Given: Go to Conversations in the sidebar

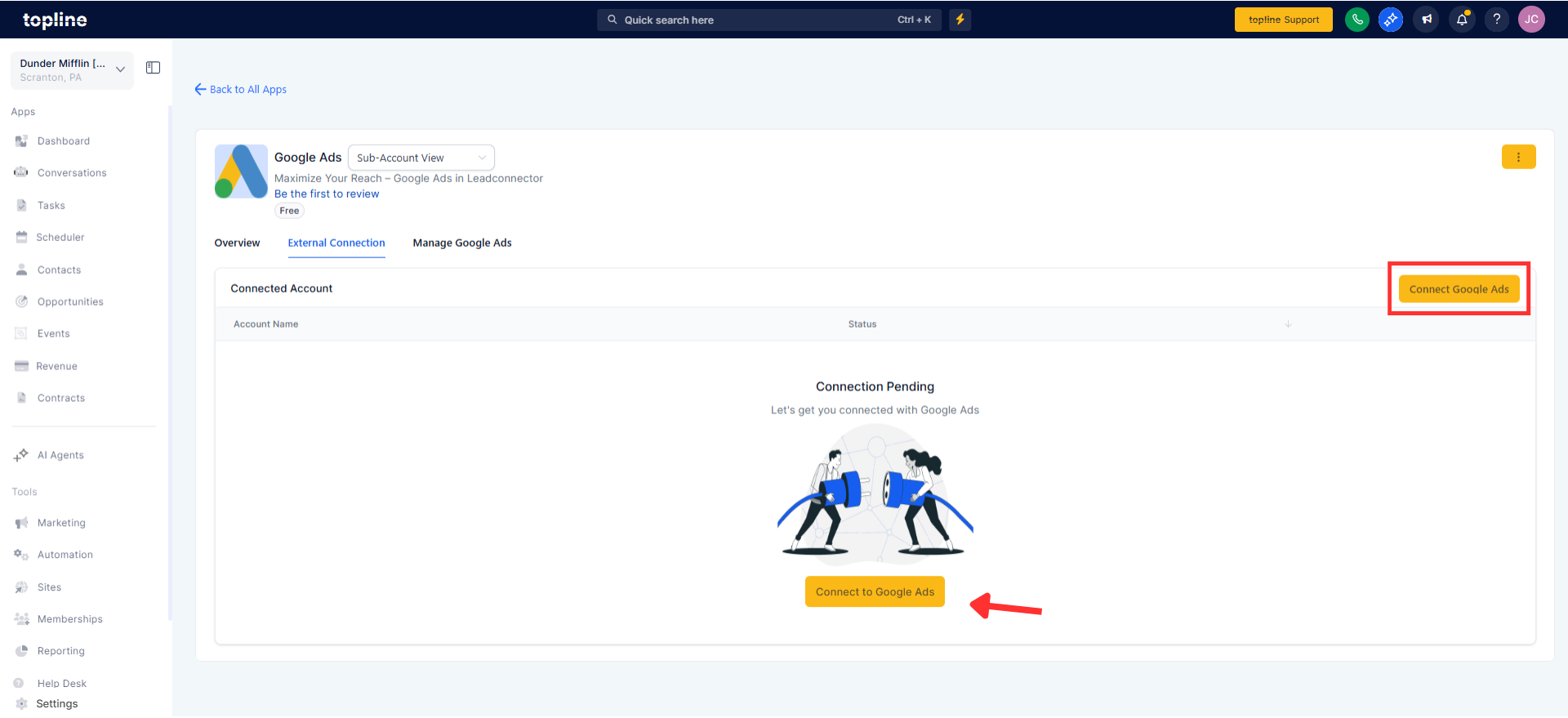Looking at the screenshot, I should 72,173.
